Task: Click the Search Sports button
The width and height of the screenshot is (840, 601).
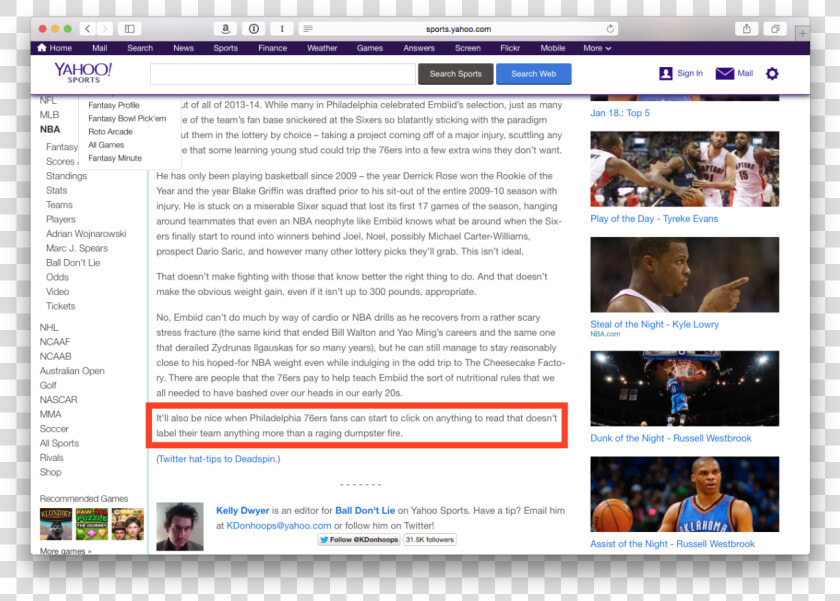Action: [455, 74]
